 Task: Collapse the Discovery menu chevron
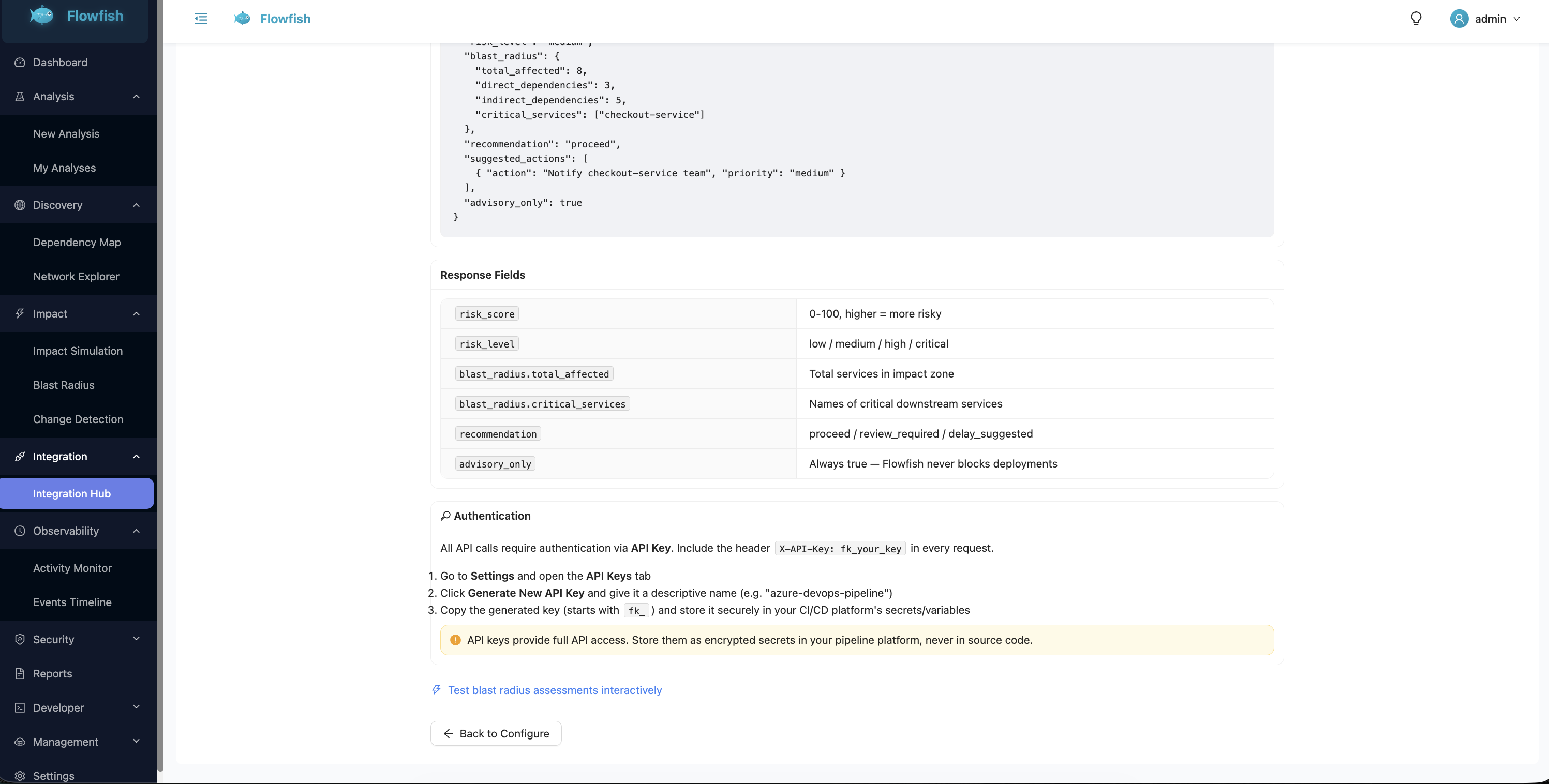pos(137,205)
